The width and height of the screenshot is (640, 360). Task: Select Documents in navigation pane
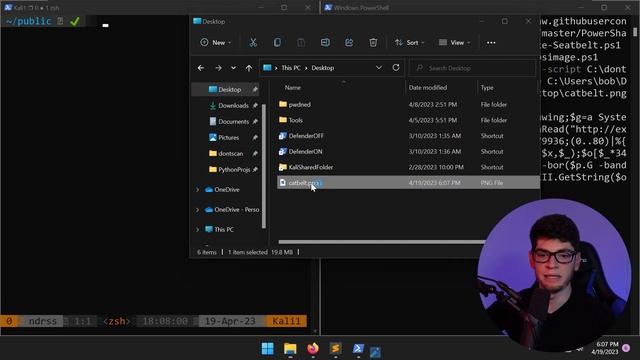click(x=233, y=121)
